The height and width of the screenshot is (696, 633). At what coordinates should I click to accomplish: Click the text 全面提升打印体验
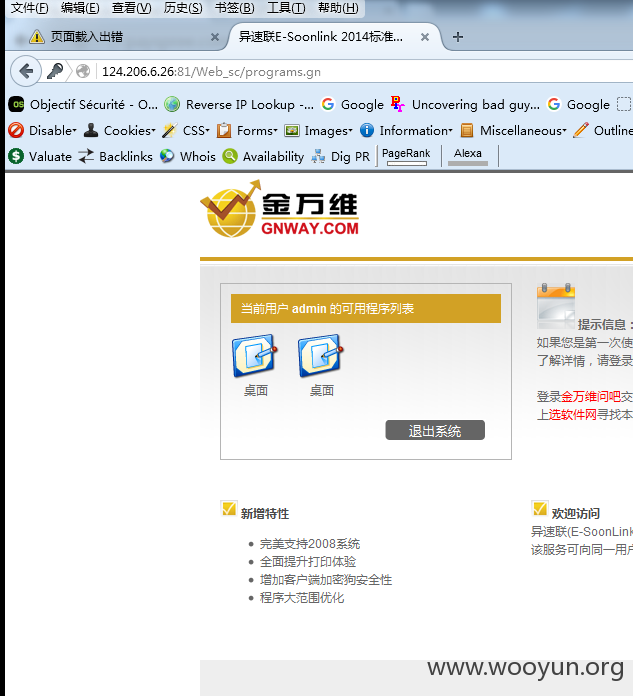[x=308, y=562]
